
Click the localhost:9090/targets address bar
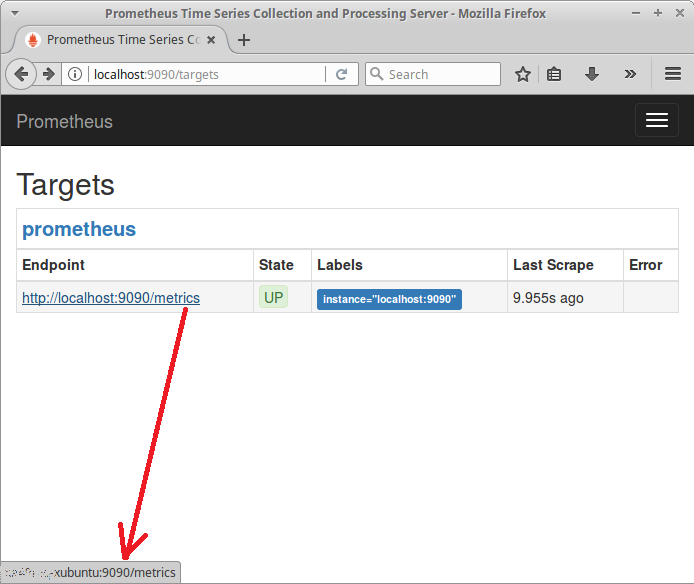[208, 74]
